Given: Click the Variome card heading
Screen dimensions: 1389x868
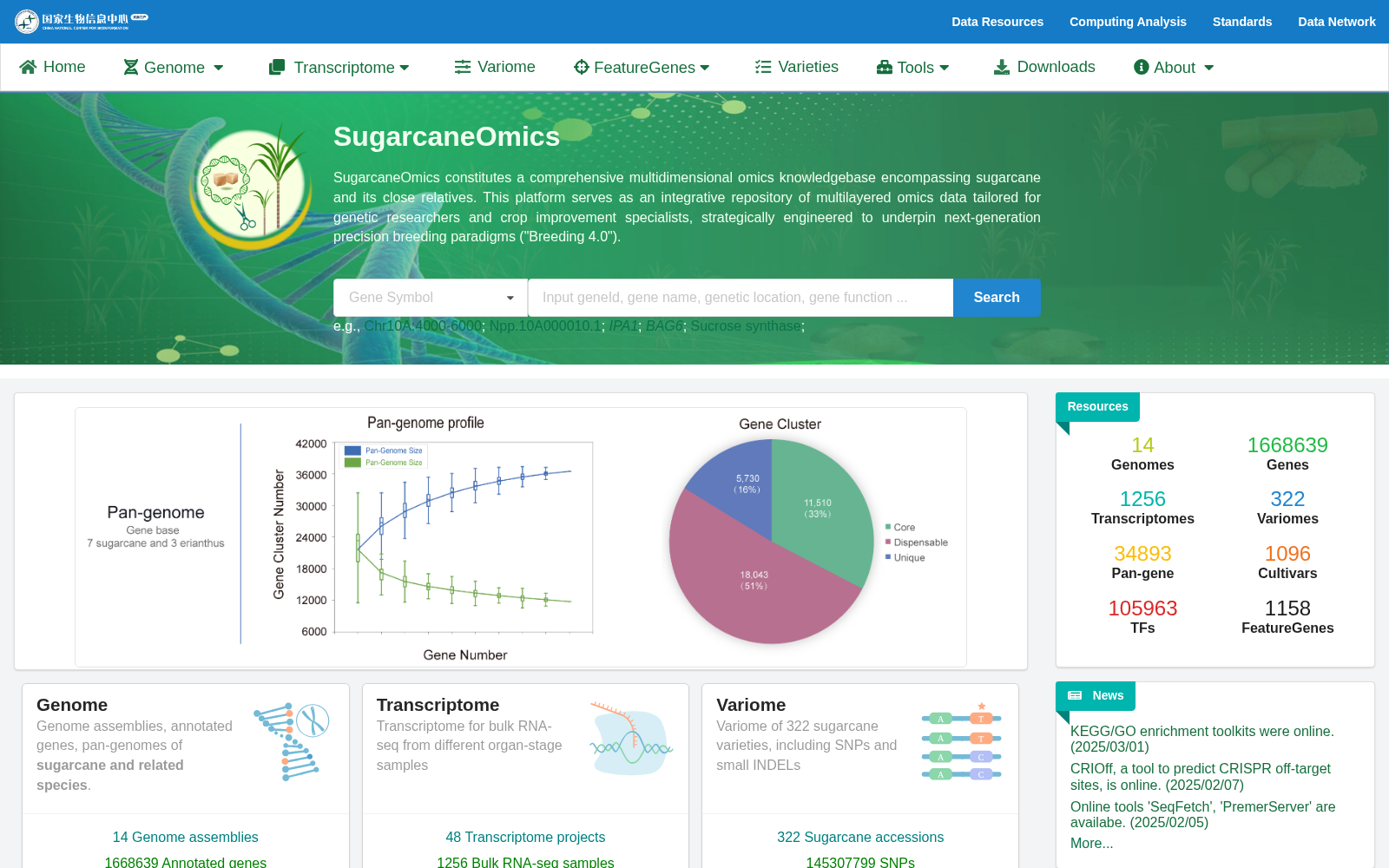Looking at the screenshot, I should (751, 705).
